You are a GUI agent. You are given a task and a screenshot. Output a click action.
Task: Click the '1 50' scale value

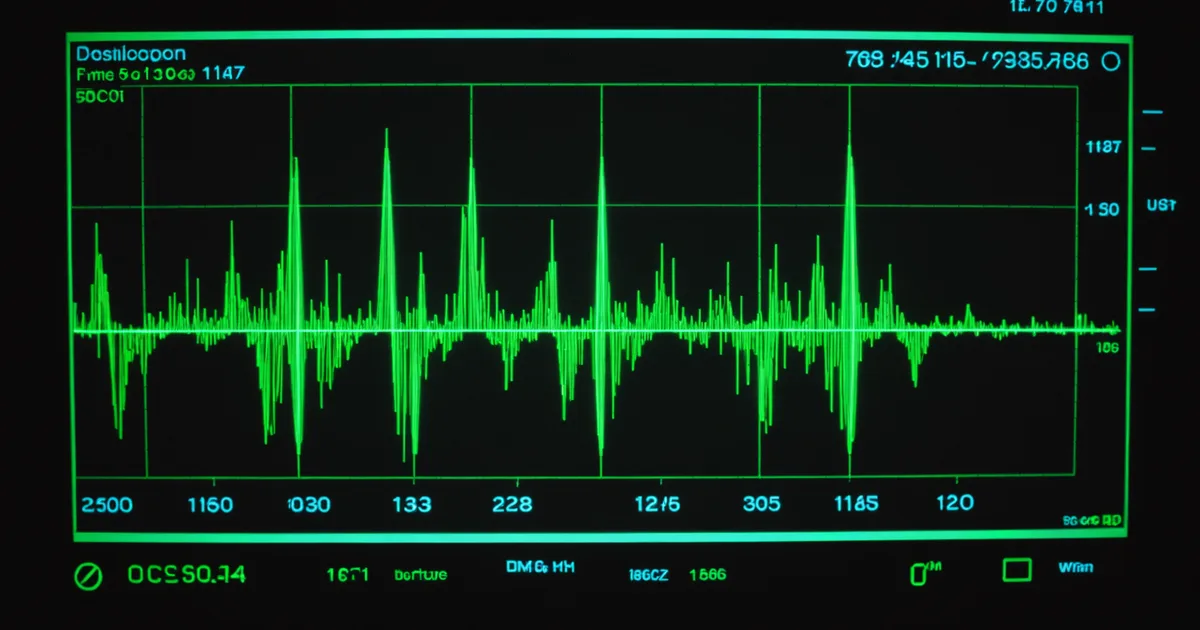(1102, 210)
